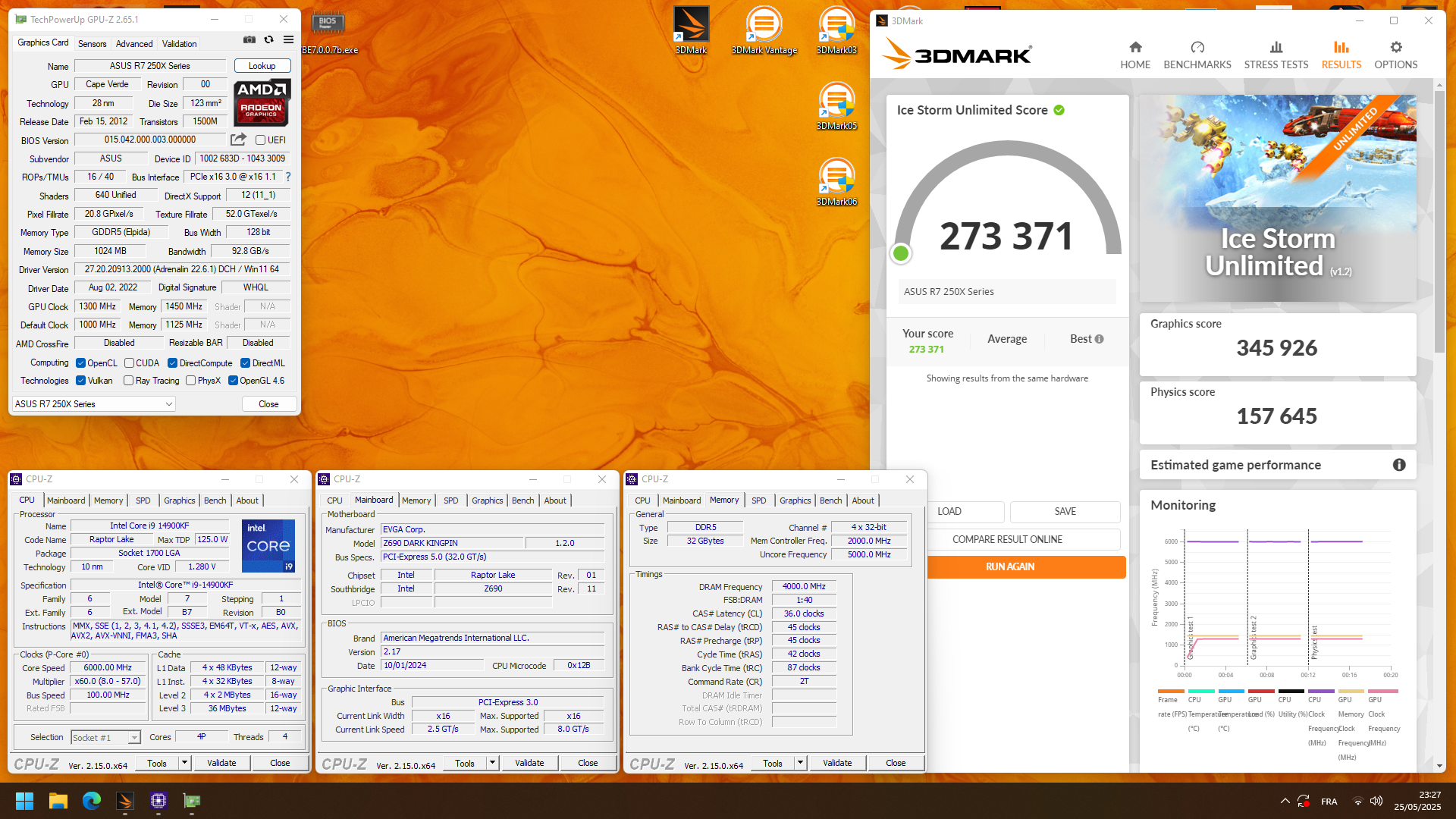Open 3DMark Benchmarks section
This screenshot has height=819, width=1456.
point(1197,55)
